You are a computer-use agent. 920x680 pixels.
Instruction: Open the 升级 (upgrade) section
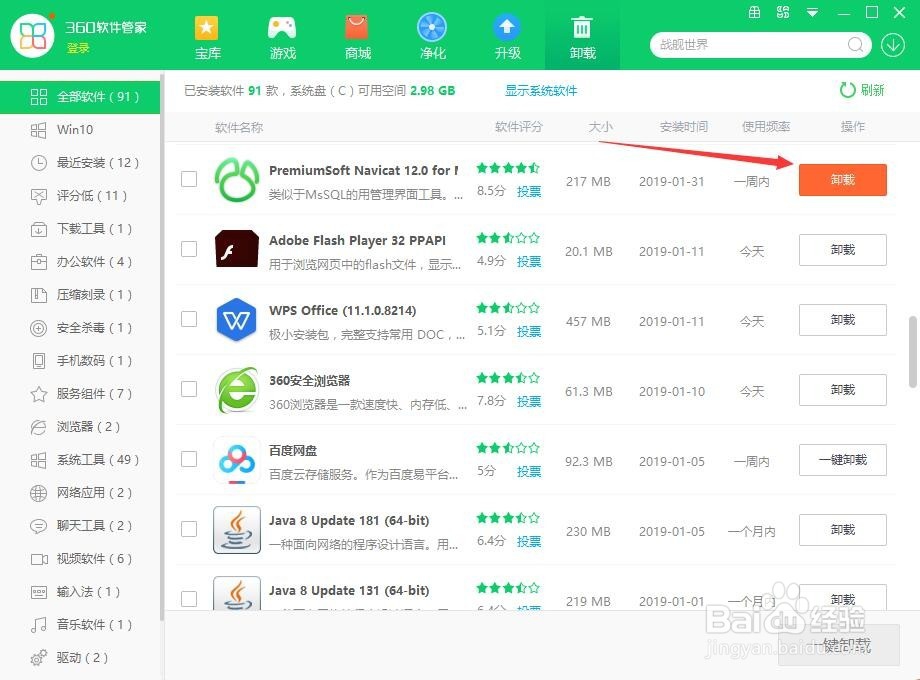point(507,35)
